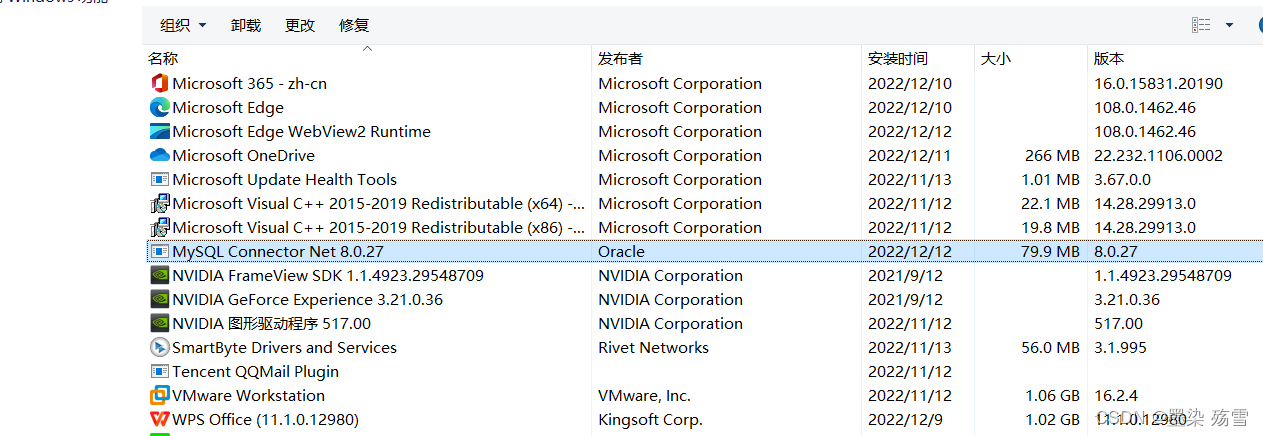Click the 2022/12/9 install date cell
Screen dimensions: 1263x436
(905, 419)
